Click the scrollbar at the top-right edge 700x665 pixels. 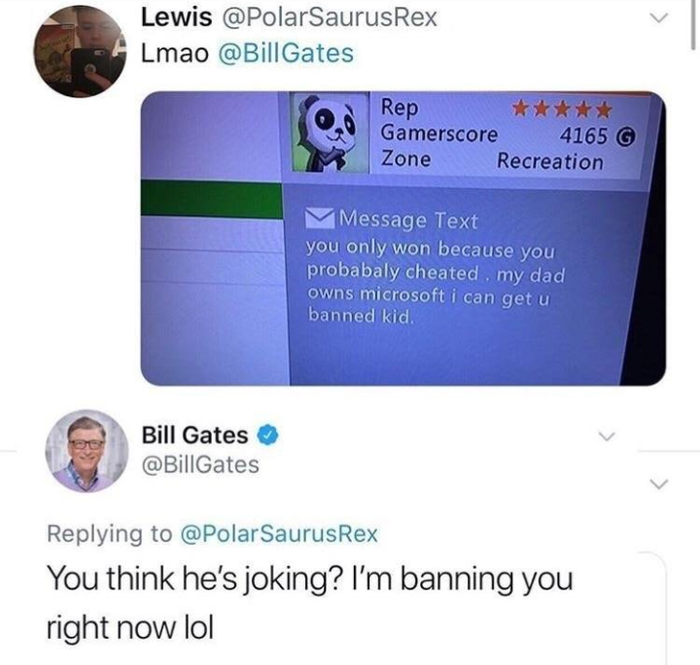(693, 25)
